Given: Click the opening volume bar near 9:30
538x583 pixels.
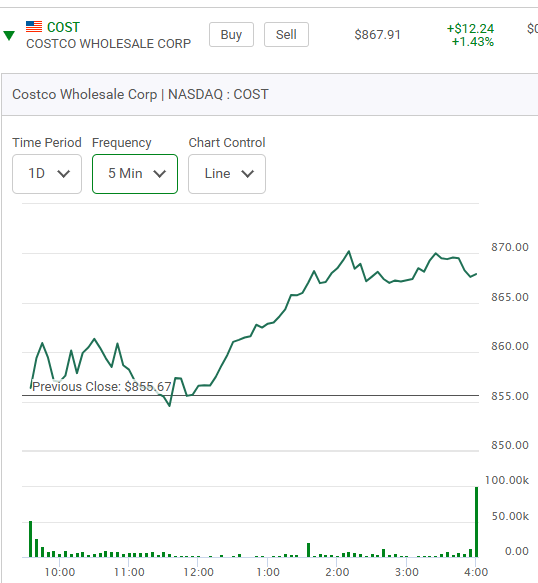Looking at the screenshot, I should pyautogui.click(x=30, y=539).
